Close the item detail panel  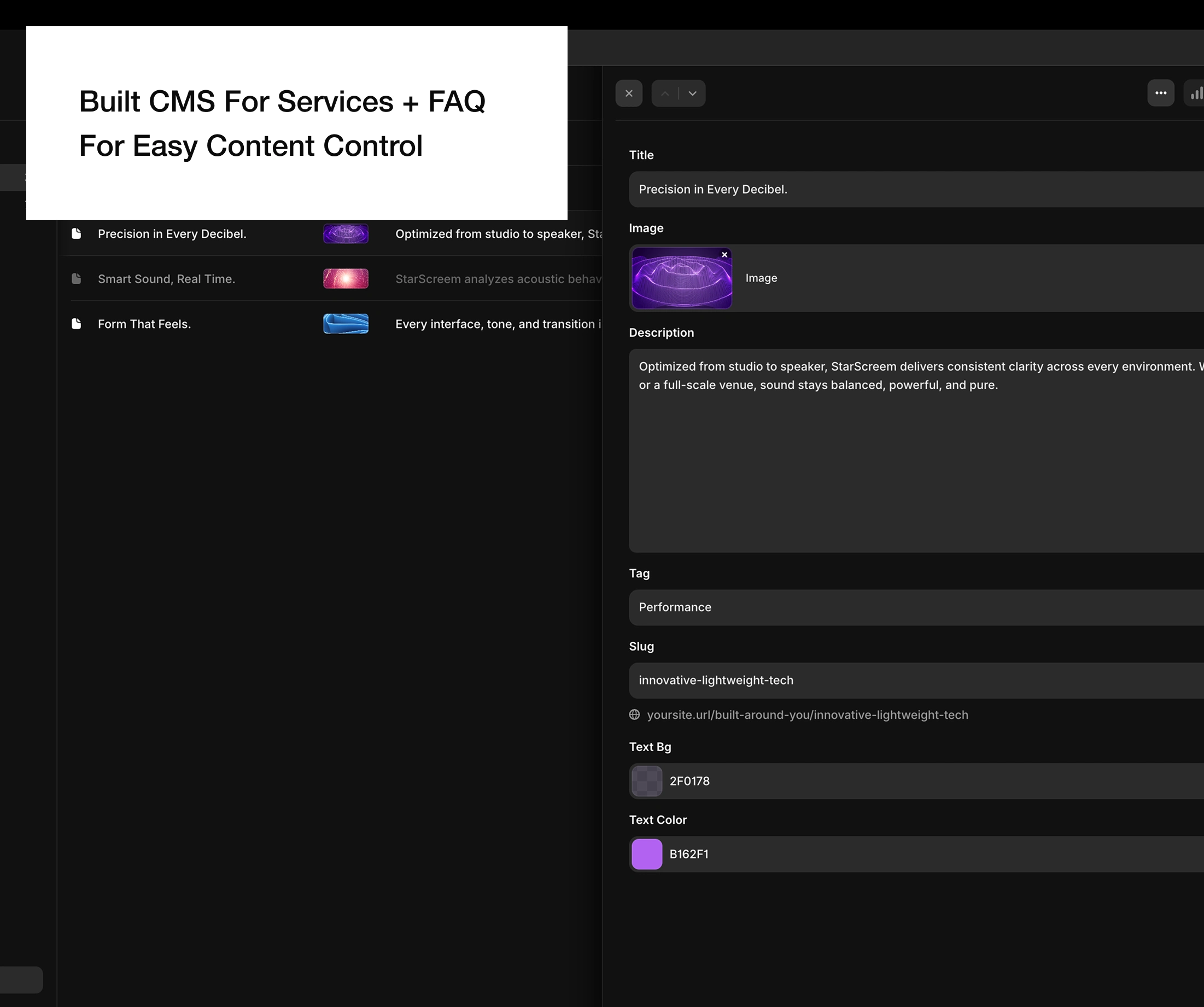tap(629, 93)
